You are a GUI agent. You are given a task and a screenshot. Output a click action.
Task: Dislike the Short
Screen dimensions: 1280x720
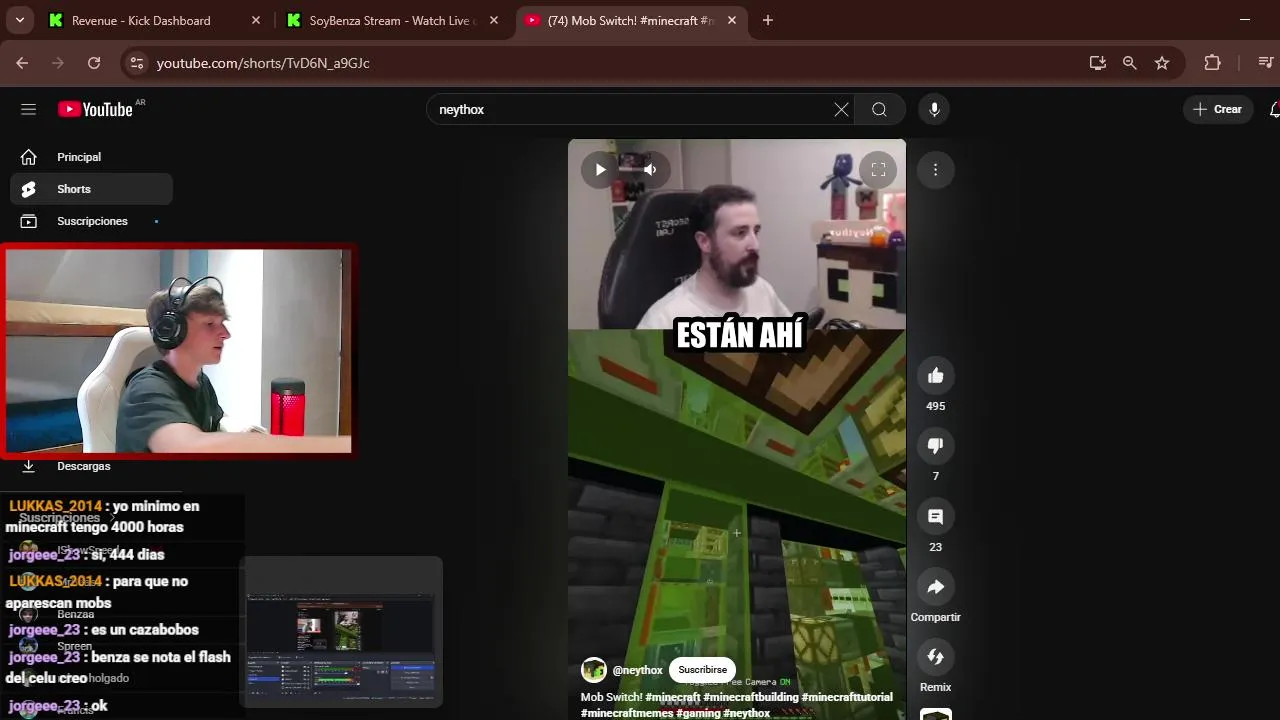(935, 446)
